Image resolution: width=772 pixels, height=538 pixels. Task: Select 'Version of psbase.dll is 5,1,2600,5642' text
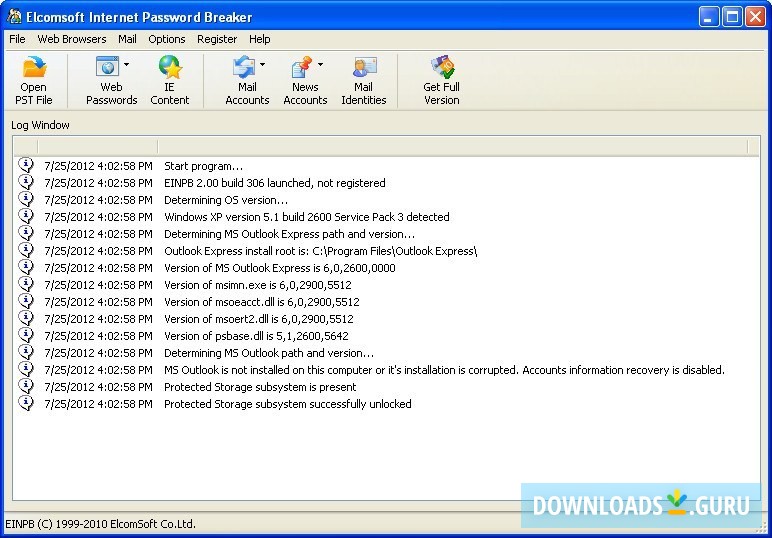(x=256, y=336)
